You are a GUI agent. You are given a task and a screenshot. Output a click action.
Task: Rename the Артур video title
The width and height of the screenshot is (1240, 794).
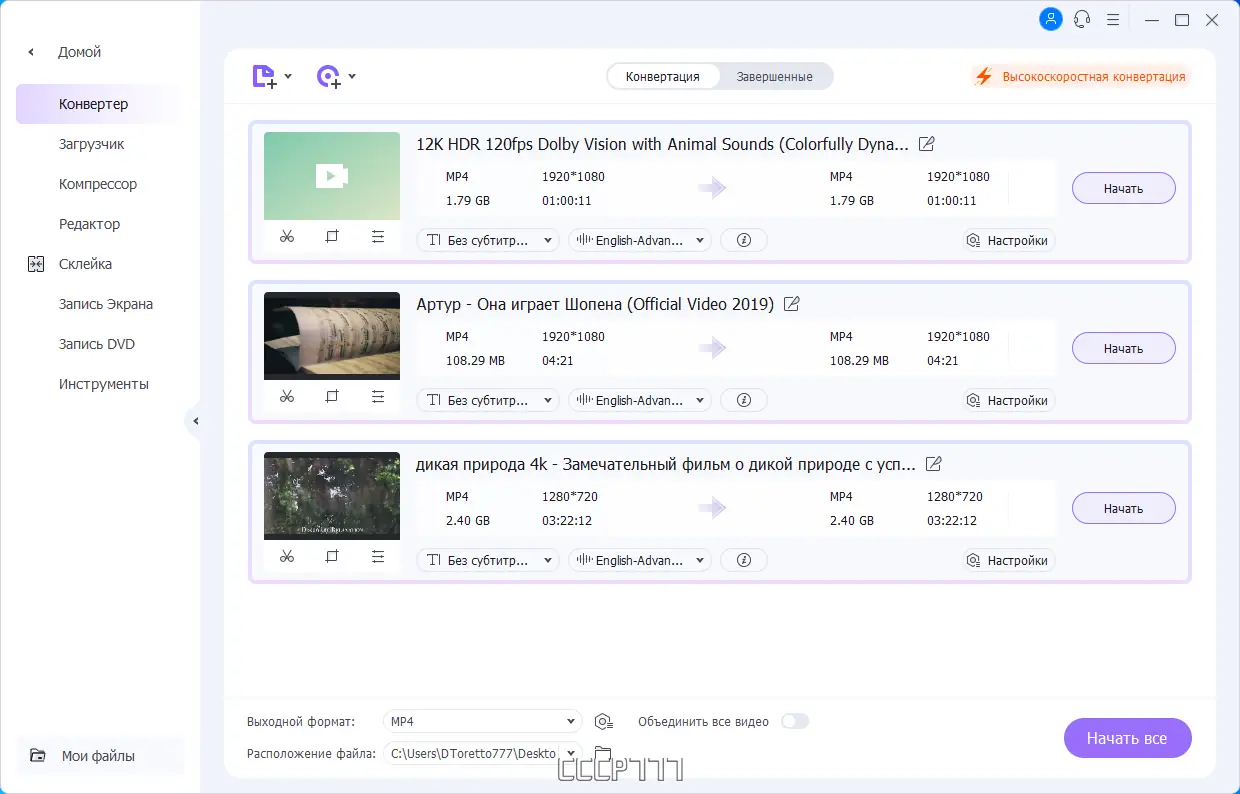[792, 304]
